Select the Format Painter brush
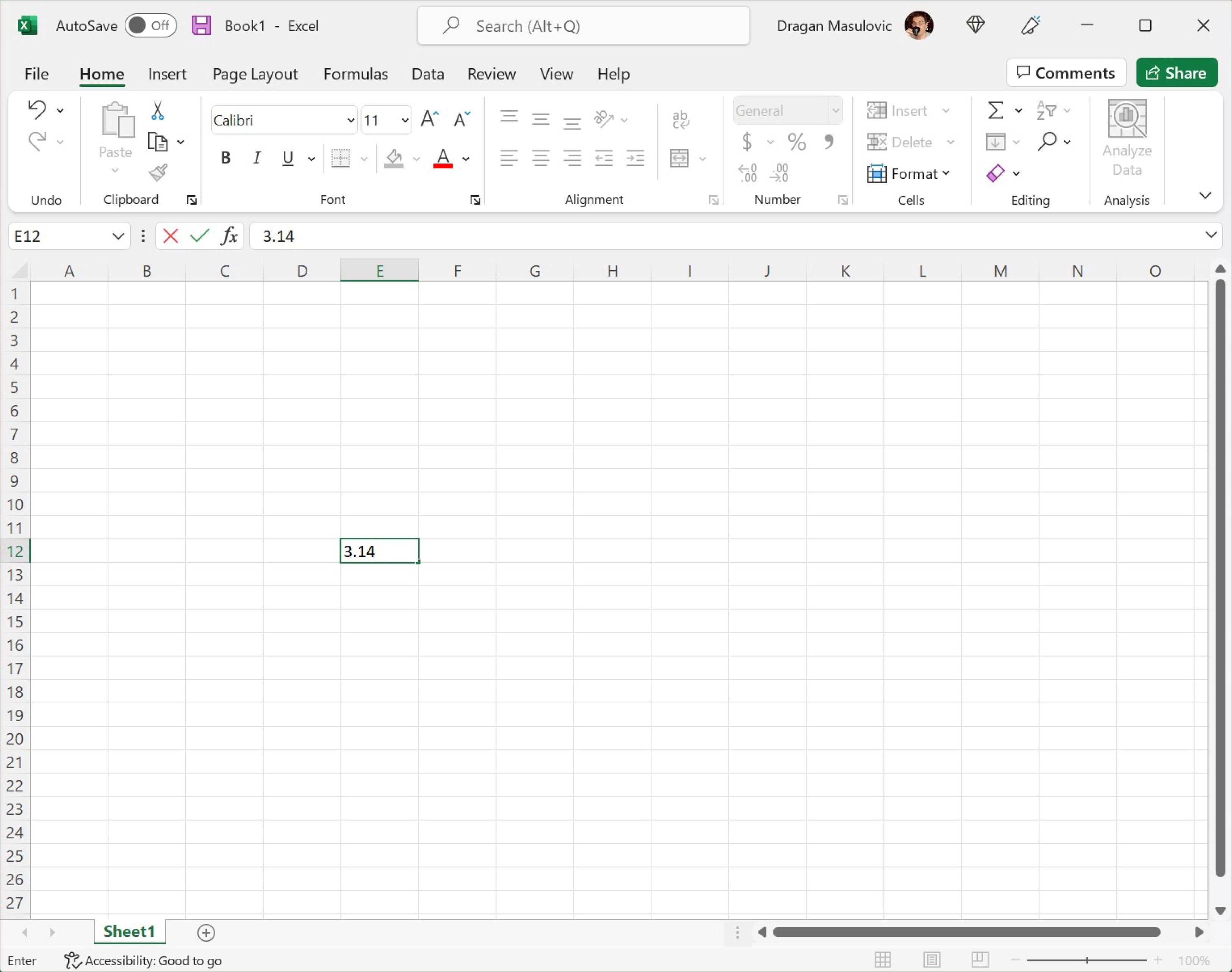 [158, 172]
